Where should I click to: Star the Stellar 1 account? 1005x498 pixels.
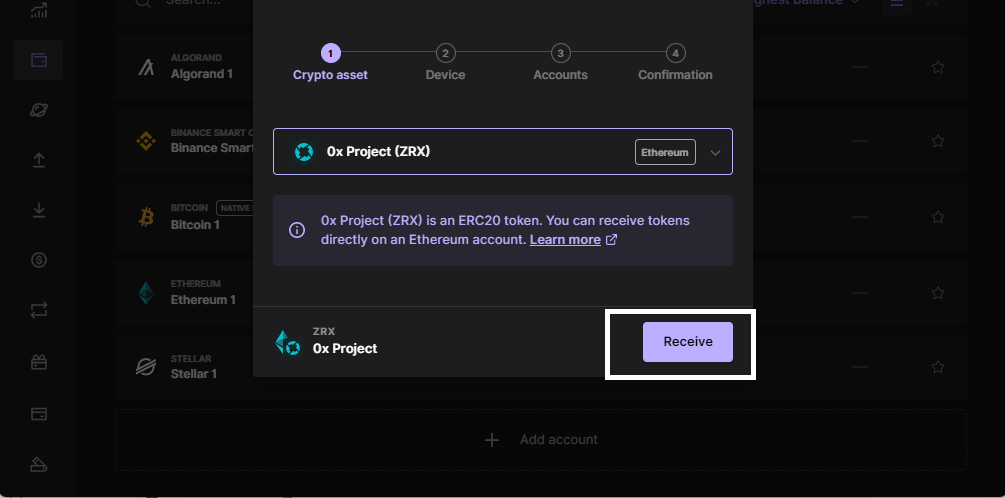938,367
